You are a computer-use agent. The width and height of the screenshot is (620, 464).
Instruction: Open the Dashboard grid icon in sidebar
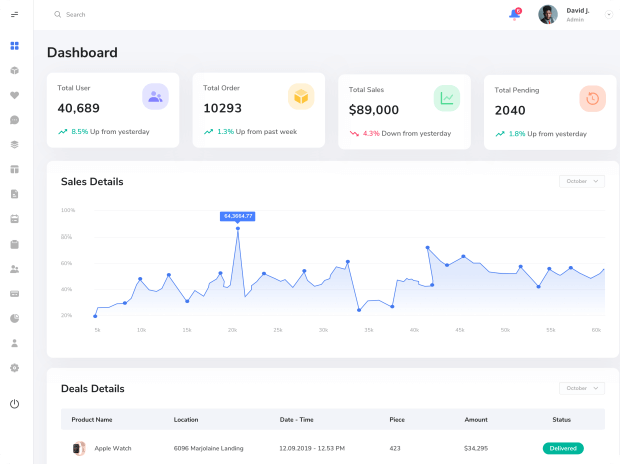(x=15, y=46)
